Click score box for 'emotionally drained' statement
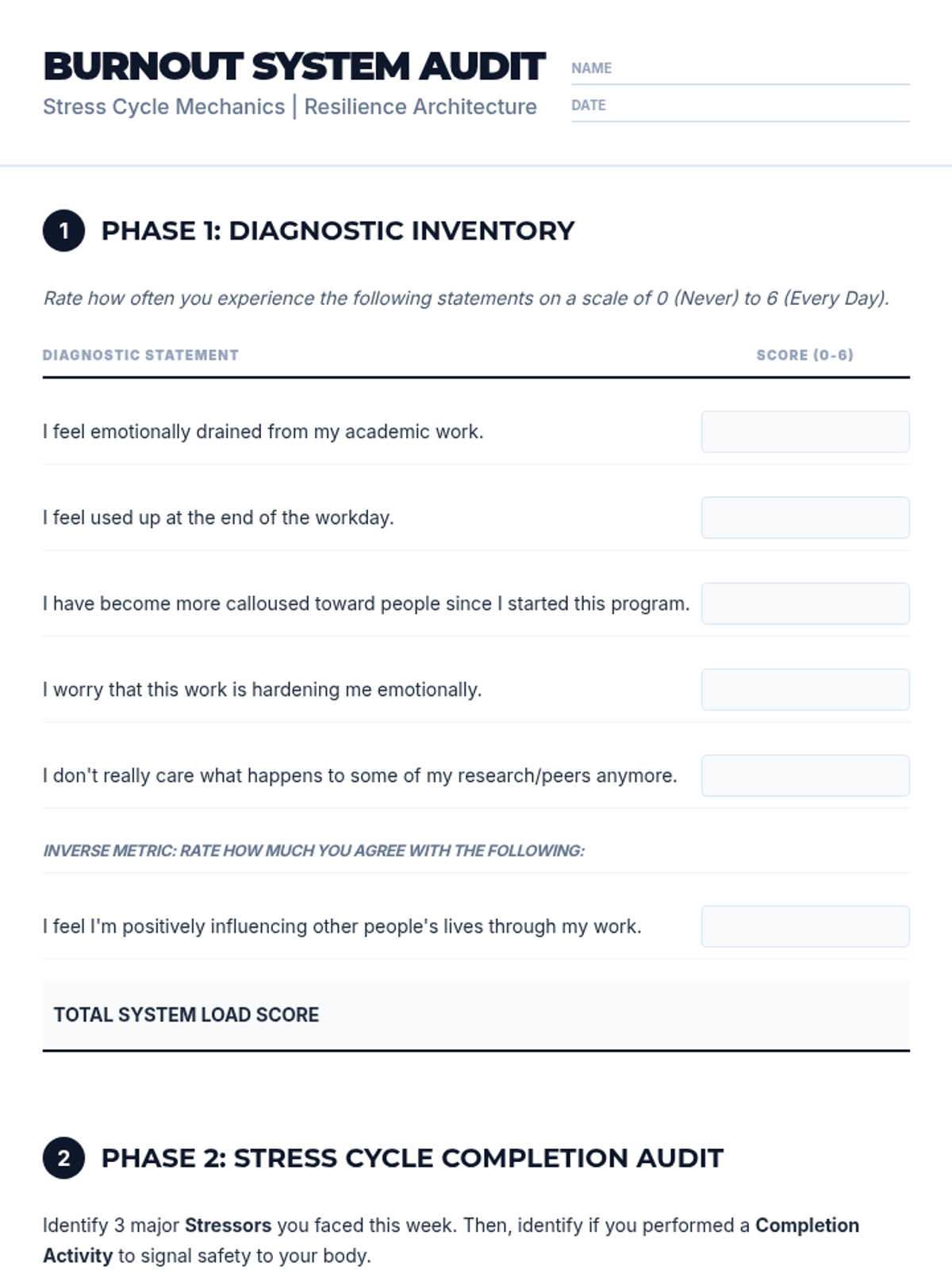952x1270 pixels. (x=804, y=432)
